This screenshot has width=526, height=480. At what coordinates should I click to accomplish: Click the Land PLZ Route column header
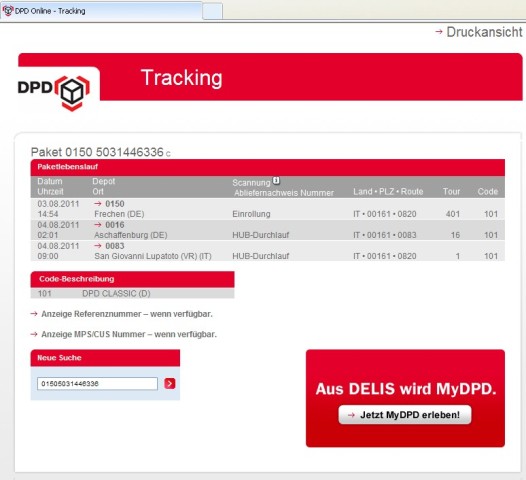pyautogui.click(x=388, y=192)
